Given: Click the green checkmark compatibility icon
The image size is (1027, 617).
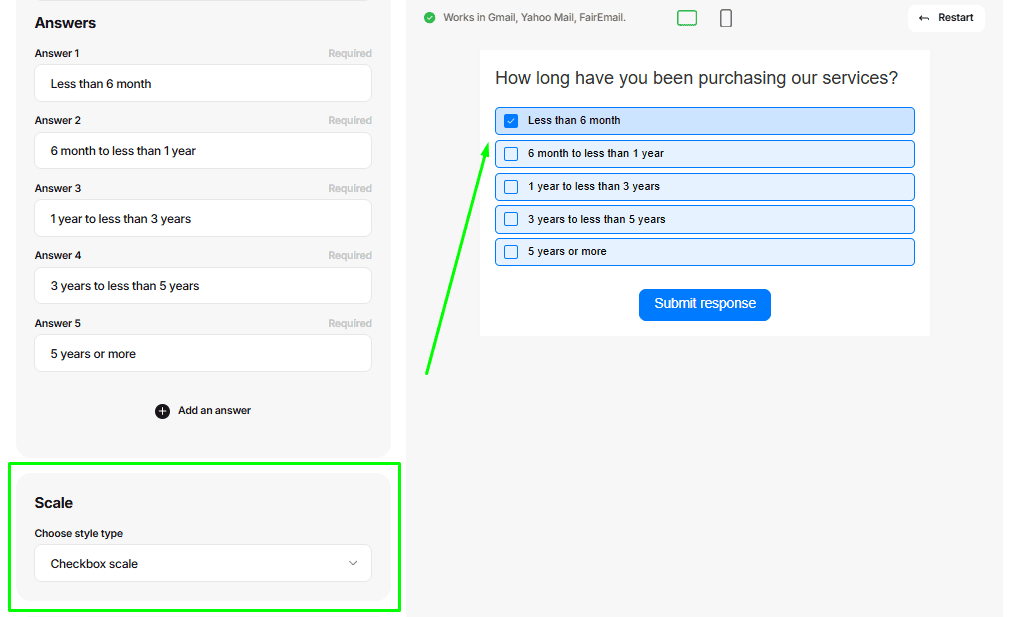Looking at the screenshot, I should point(429,17).
